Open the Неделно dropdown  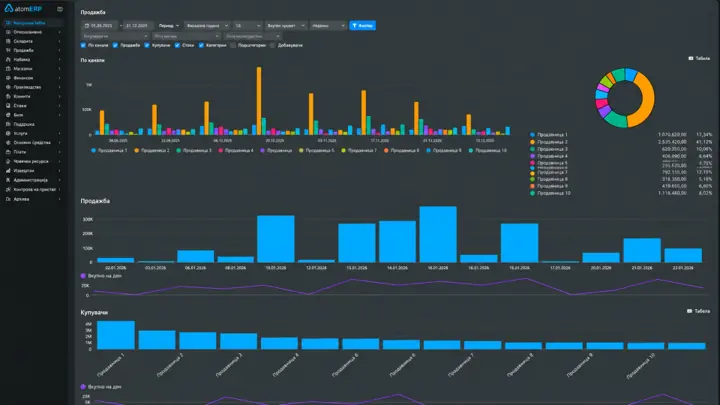point(328,26)
